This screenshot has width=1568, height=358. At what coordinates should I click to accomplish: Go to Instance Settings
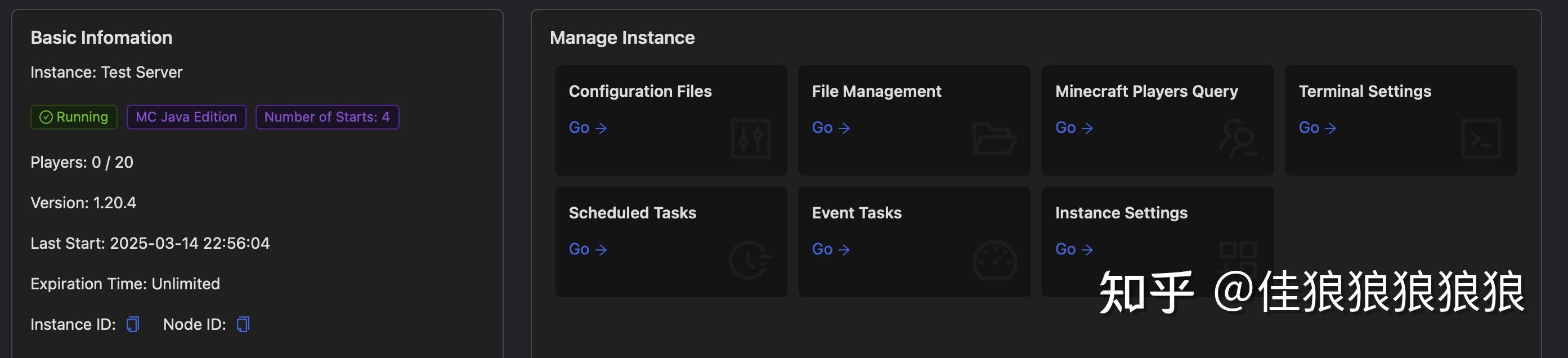coord(1074,249)
